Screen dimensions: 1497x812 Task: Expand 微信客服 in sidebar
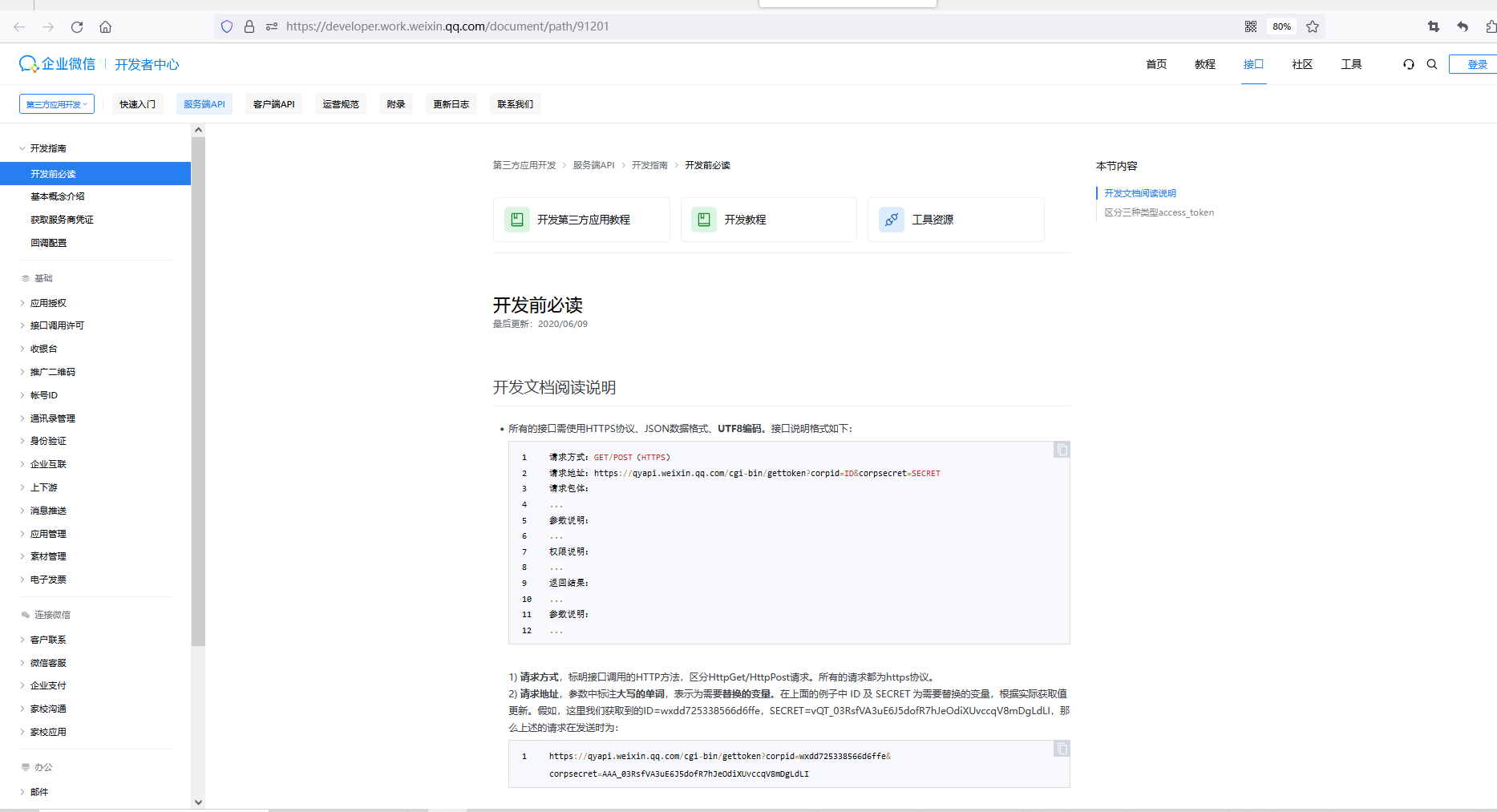[x=48, y=663]
